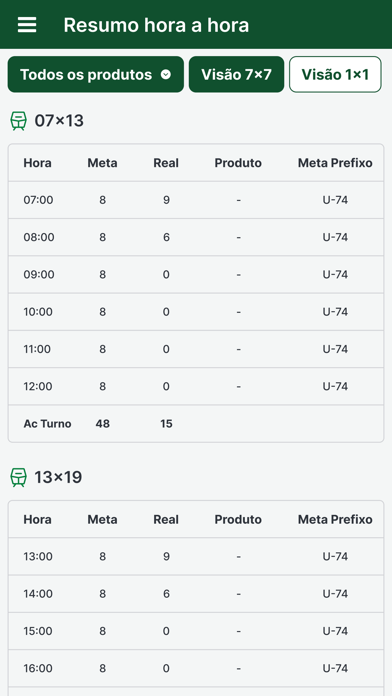Select the Ac Turno total row
392x696 pixels.
point(196,424)
